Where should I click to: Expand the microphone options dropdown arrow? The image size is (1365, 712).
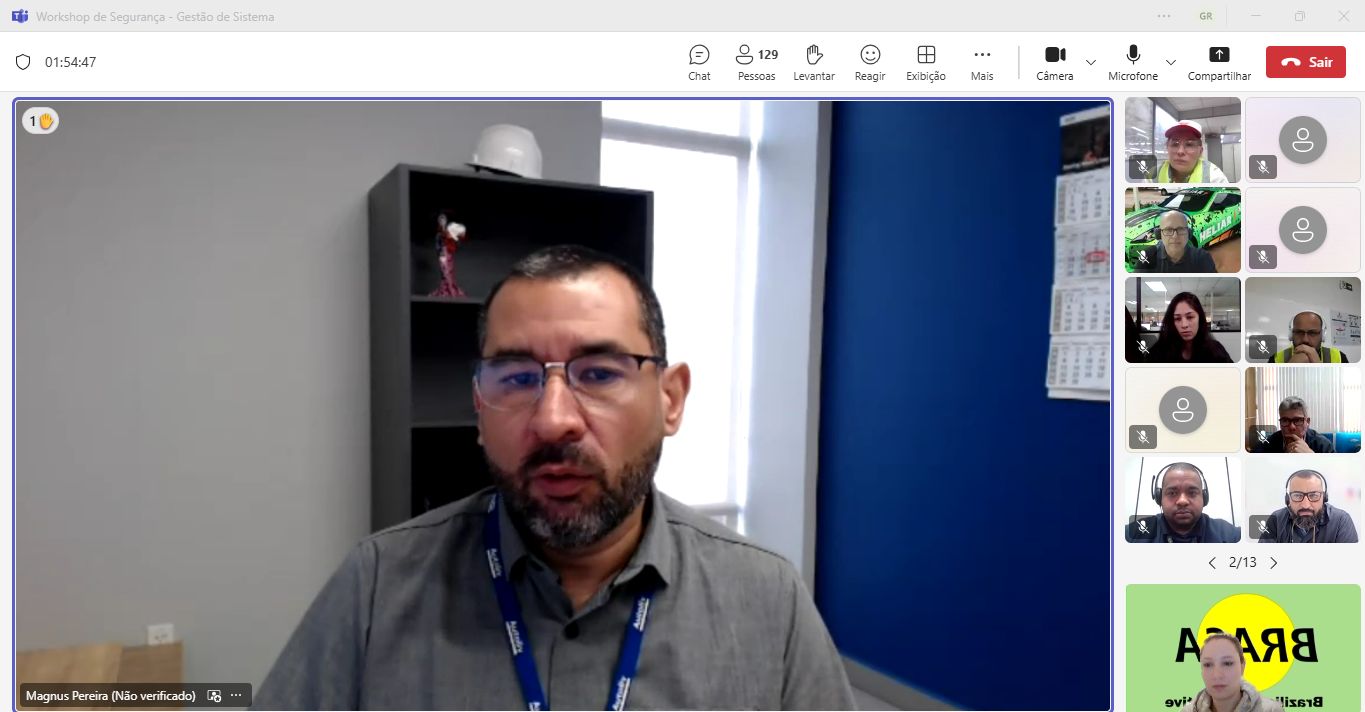click(x=1171, y=62)
